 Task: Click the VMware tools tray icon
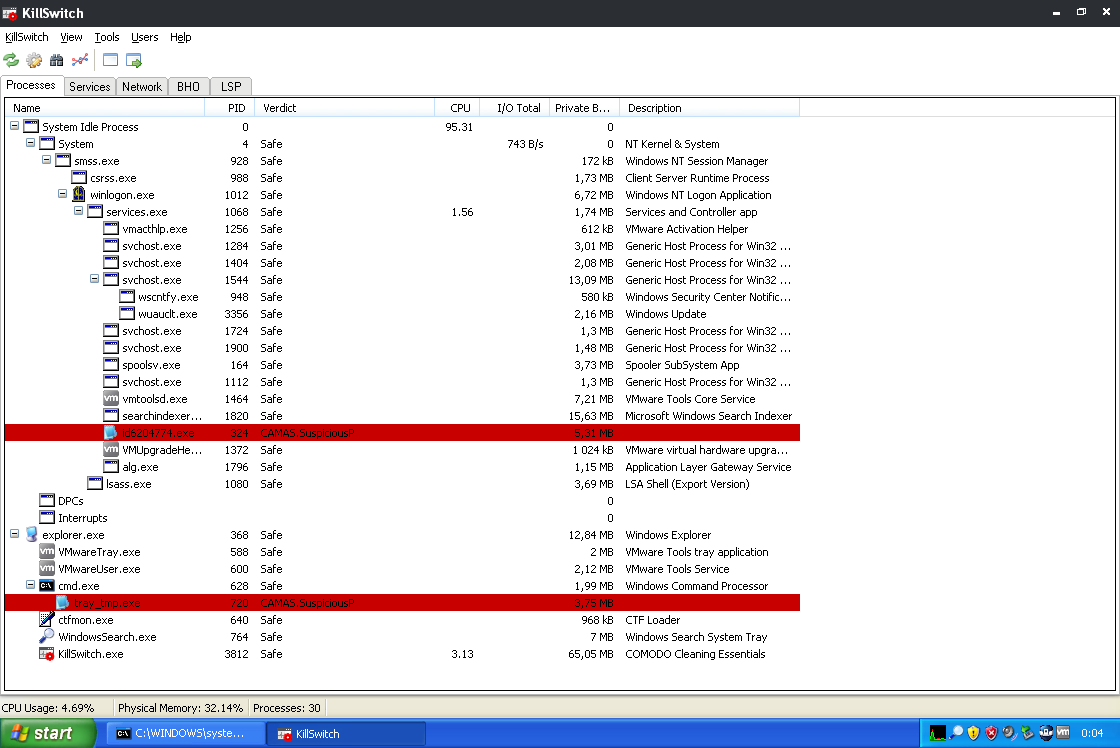click(x=1063, y=732)
